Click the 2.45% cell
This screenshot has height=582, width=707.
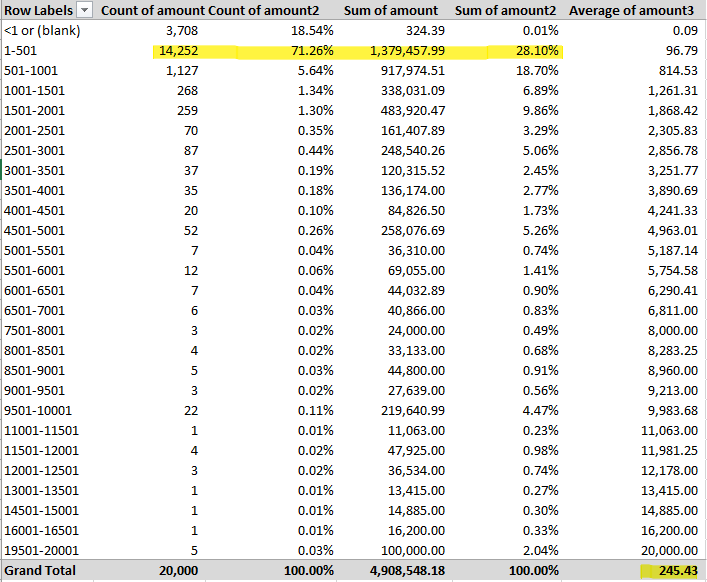click(540, 171)
